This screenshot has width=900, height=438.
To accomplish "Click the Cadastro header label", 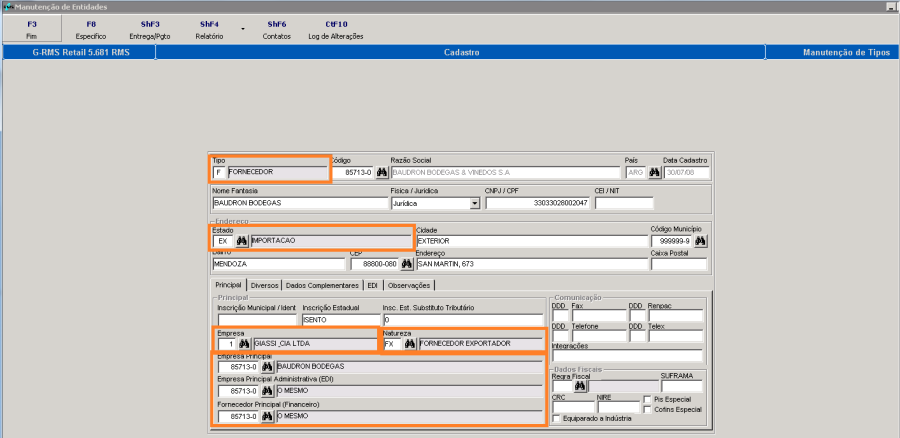I will pos(461,52).
